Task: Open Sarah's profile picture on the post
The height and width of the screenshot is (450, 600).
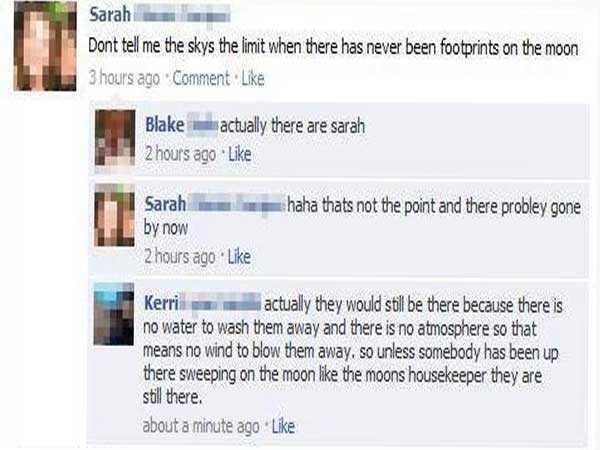Action: click(45, 46)
